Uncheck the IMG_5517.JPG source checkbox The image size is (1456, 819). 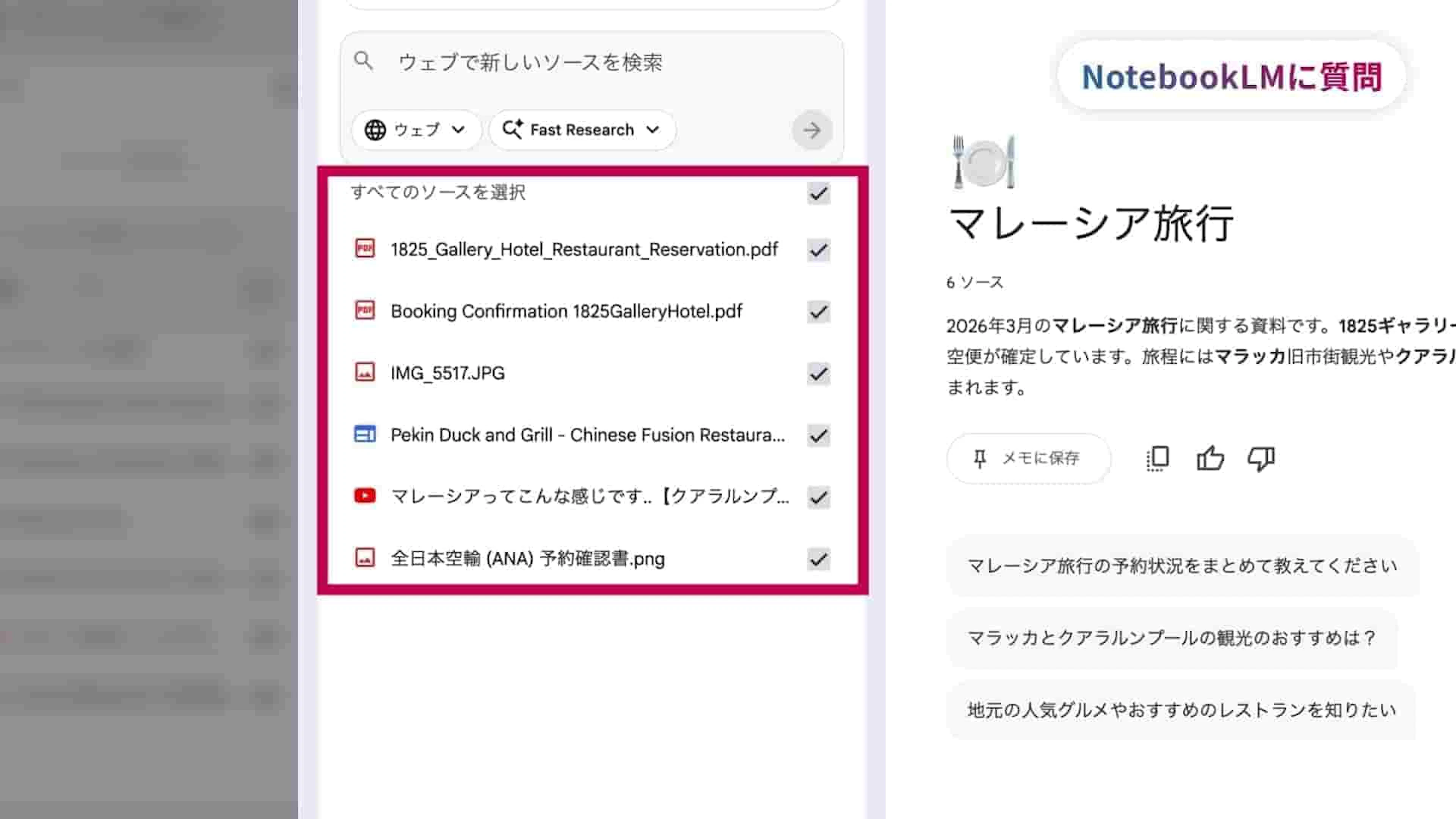click(818, 373)
